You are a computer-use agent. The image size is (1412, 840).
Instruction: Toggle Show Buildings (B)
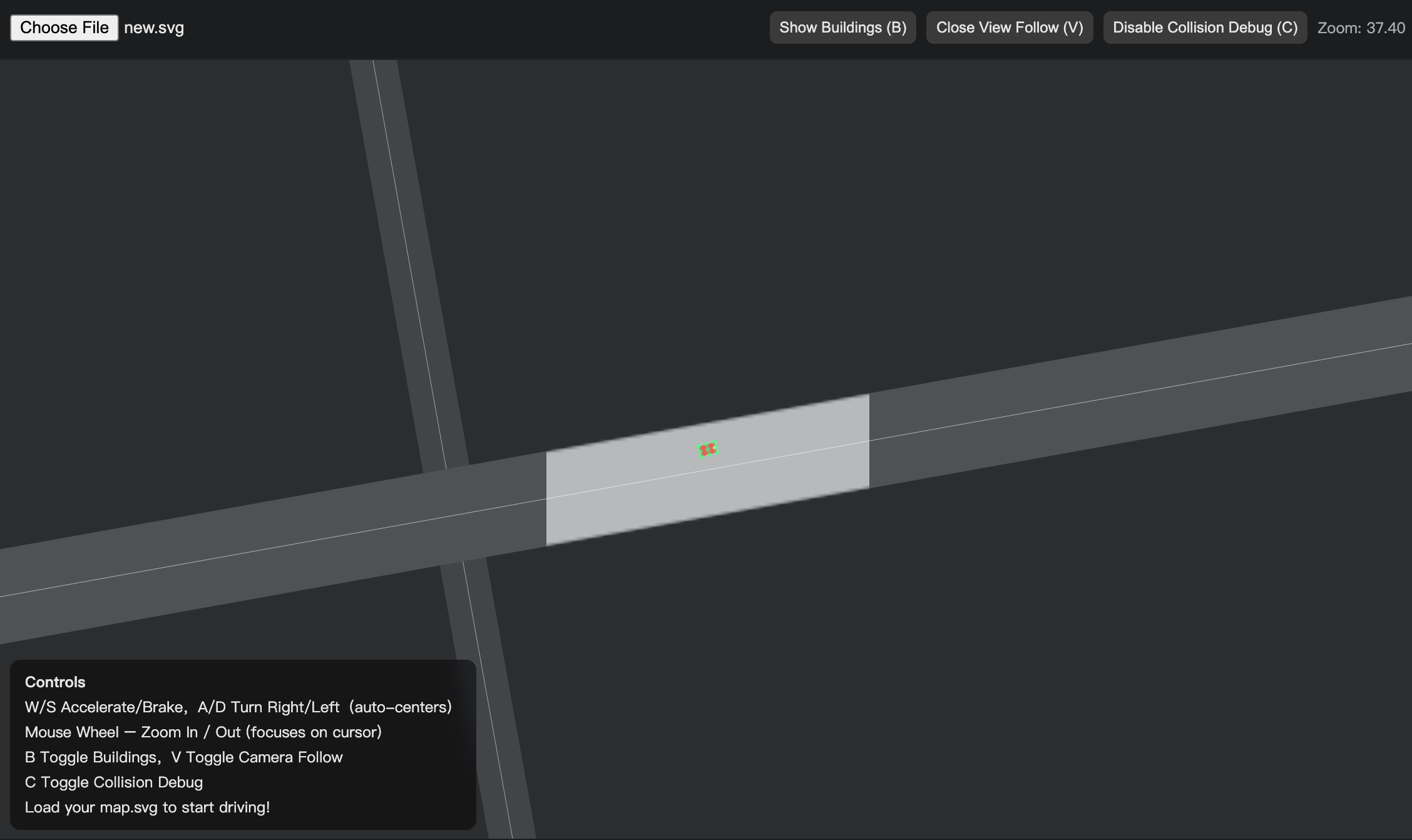842,28
